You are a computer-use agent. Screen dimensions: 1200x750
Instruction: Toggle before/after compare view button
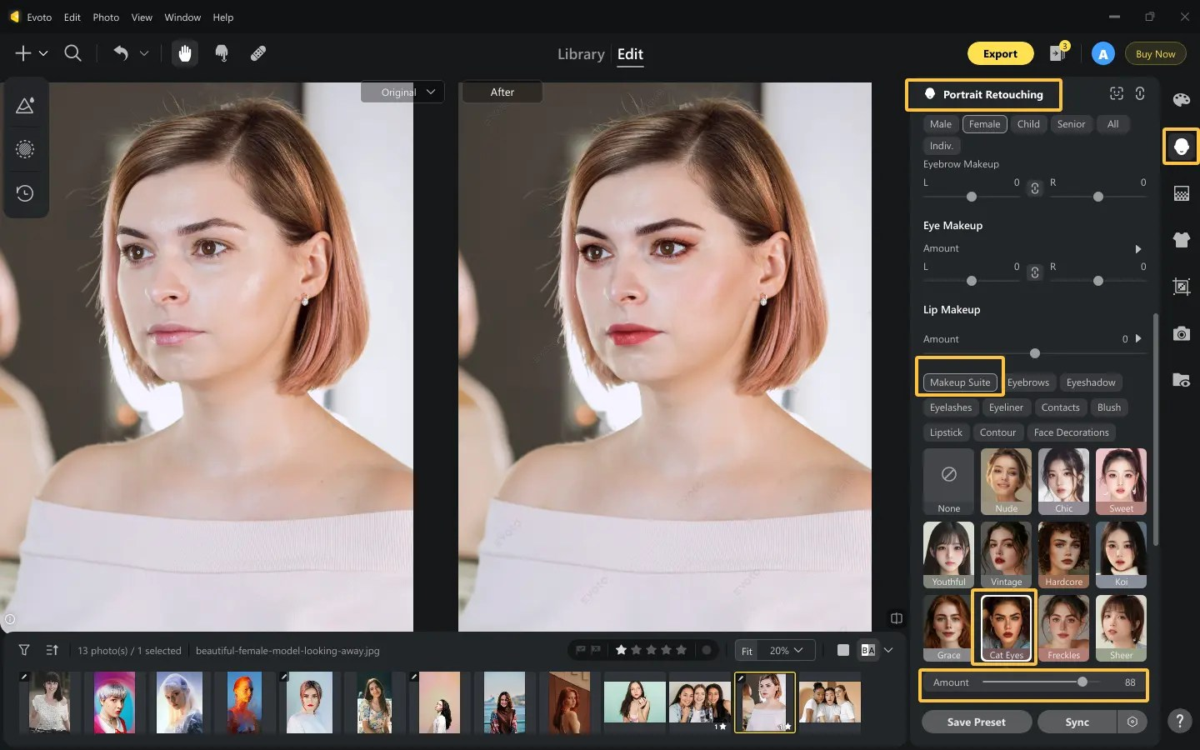pos(868,650)
